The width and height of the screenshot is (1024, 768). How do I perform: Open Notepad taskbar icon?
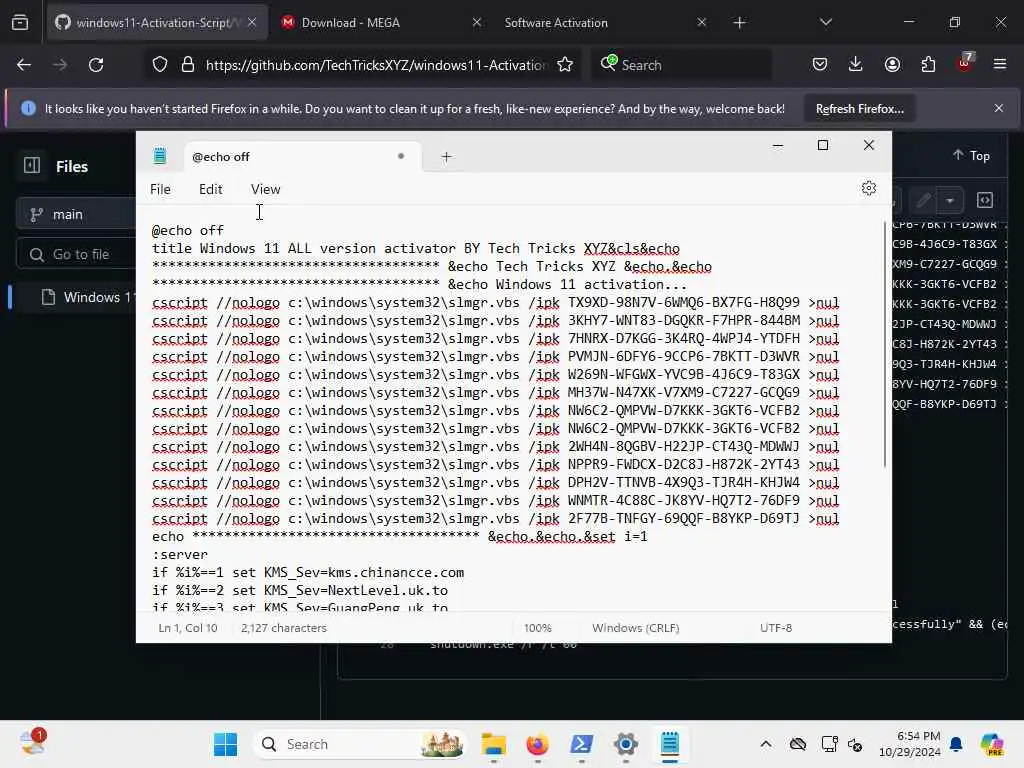tap(669, 744)
